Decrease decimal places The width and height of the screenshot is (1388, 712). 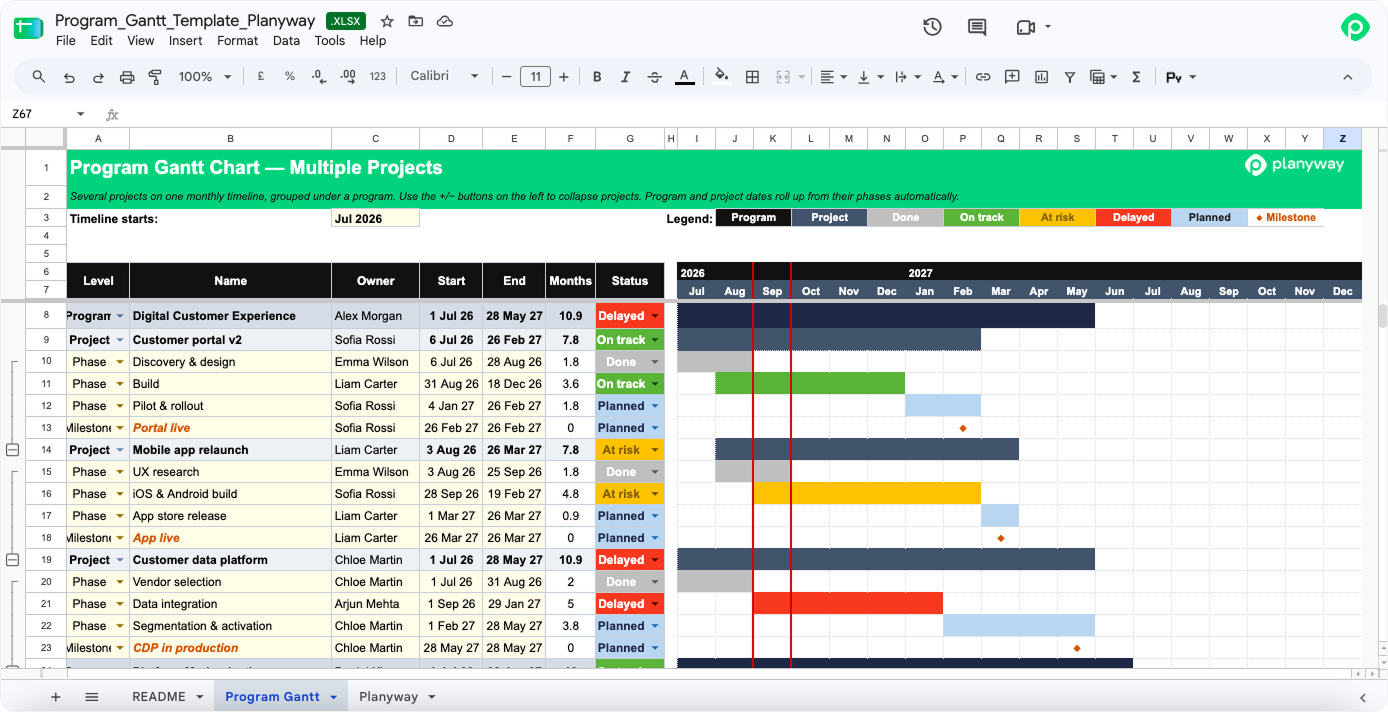[x=319, y=77]
